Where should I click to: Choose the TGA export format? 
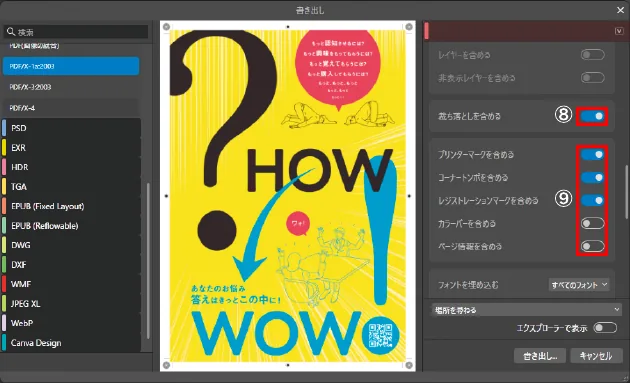tap(71, 187)
